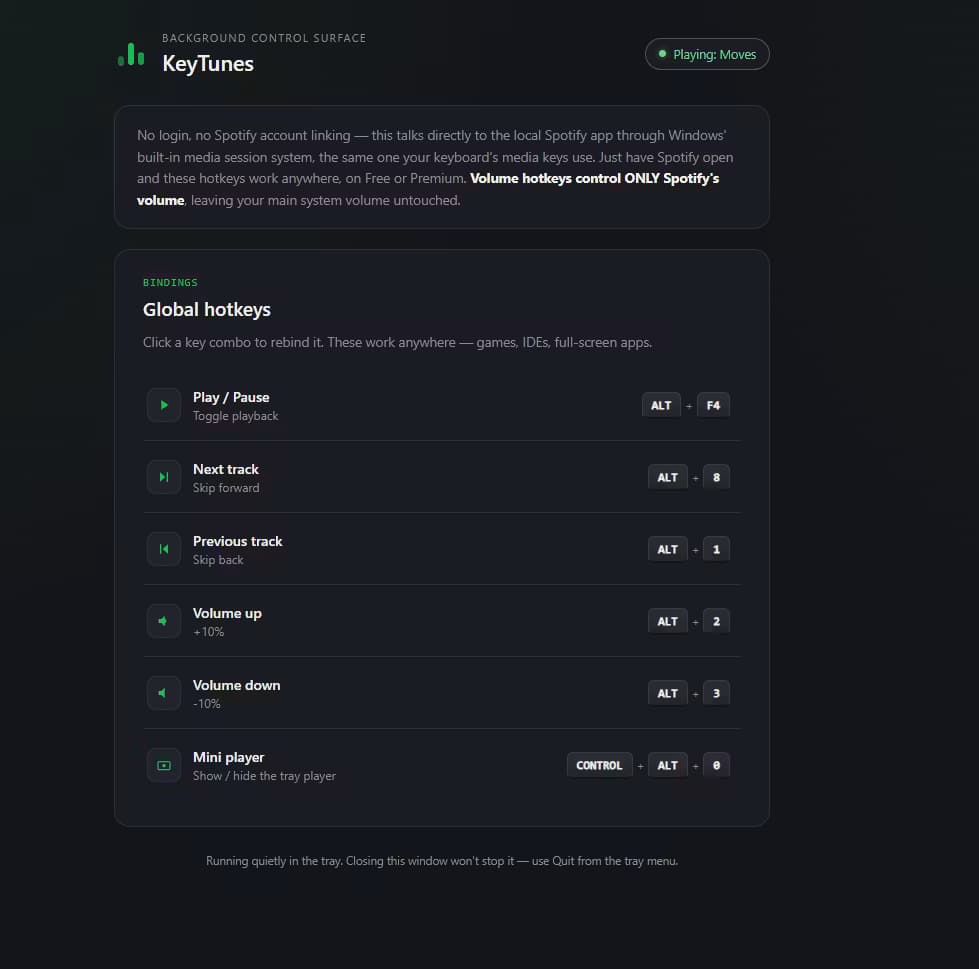Rebind the F4 key for Play / Pause
This screenshot has height=969, width=979.
click(x=713, y=405)
